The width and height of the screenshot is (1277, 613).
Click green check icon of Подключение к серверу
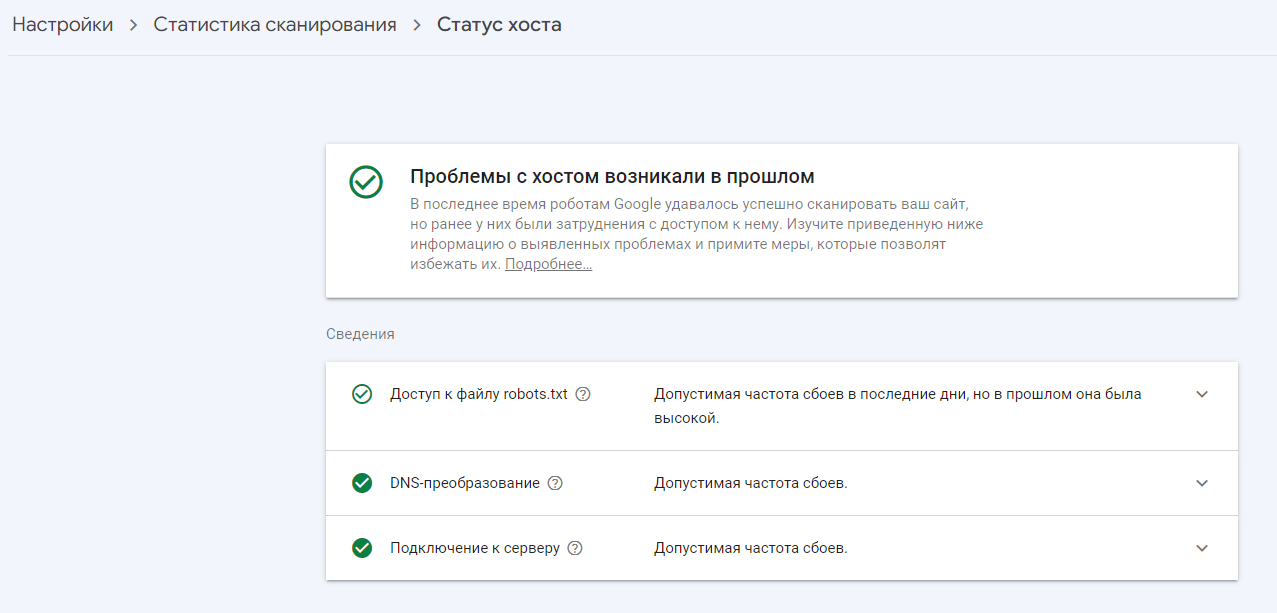point(362,548)
